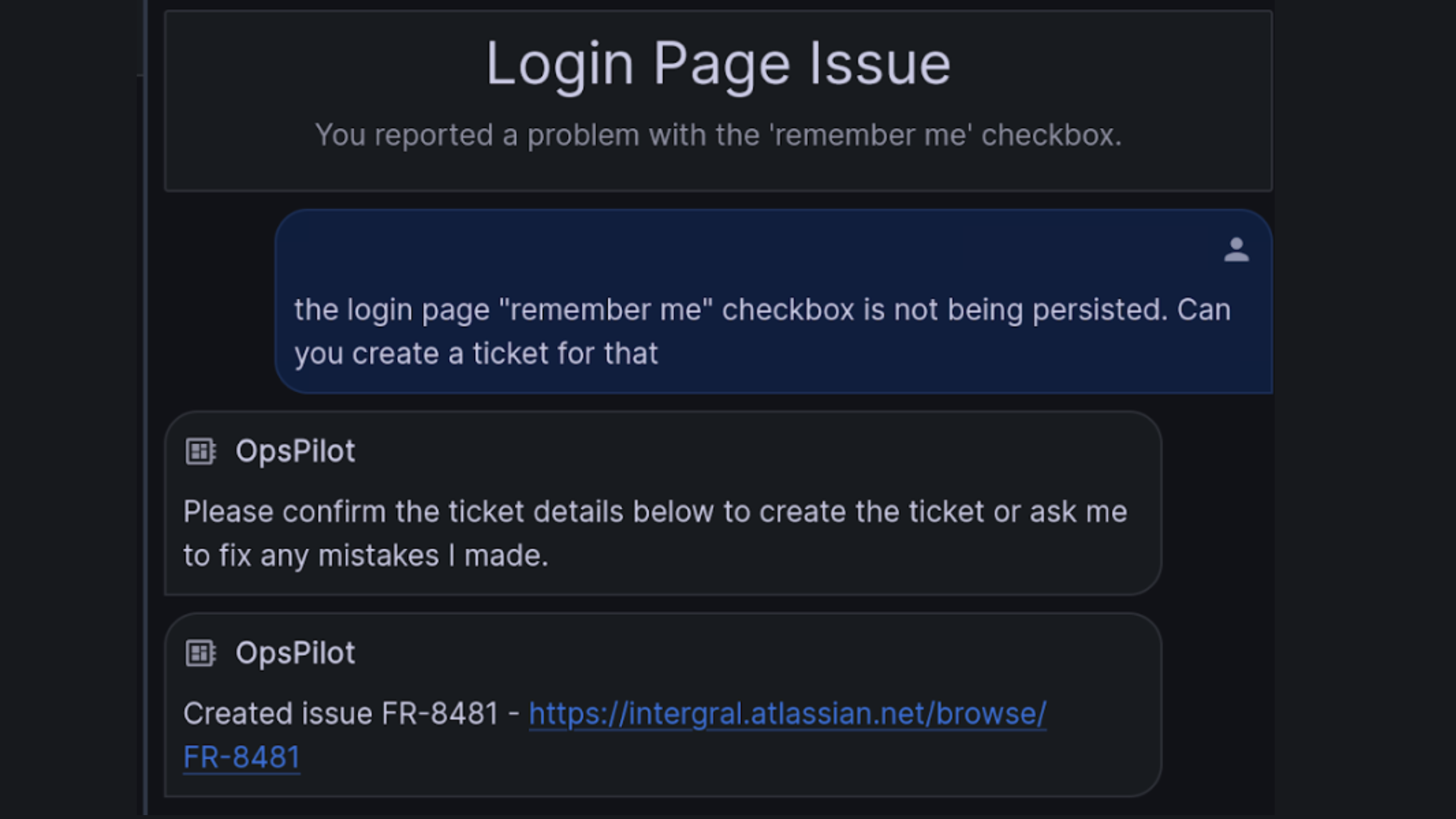Click the 'Please confirm the ticket details' text
The image size is (1456, 819).
[655, 512]
